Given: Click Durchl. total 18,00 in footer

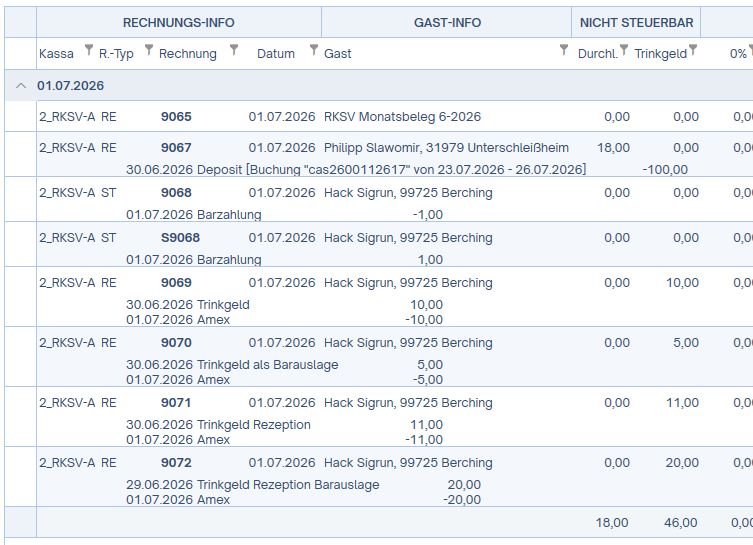Looking at the screenshot, I should [612, 523].
